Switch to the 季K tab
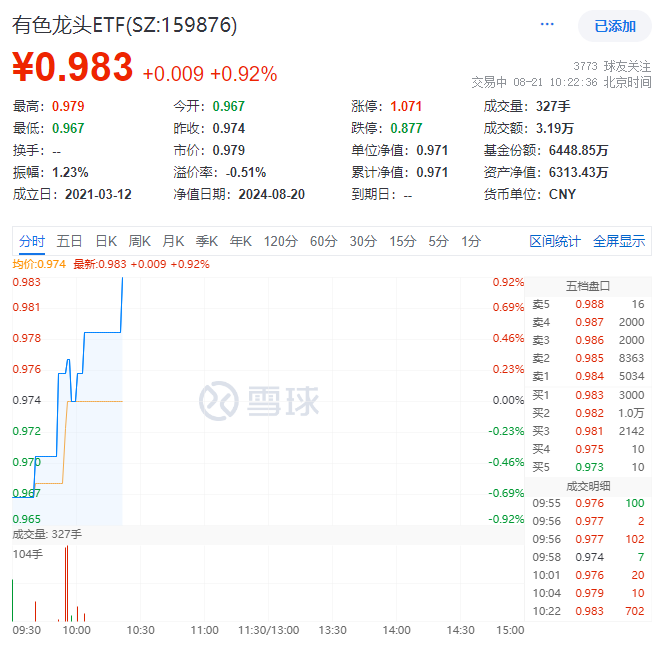The width and height of the screenshot is (666, 651). pos(206,241)
